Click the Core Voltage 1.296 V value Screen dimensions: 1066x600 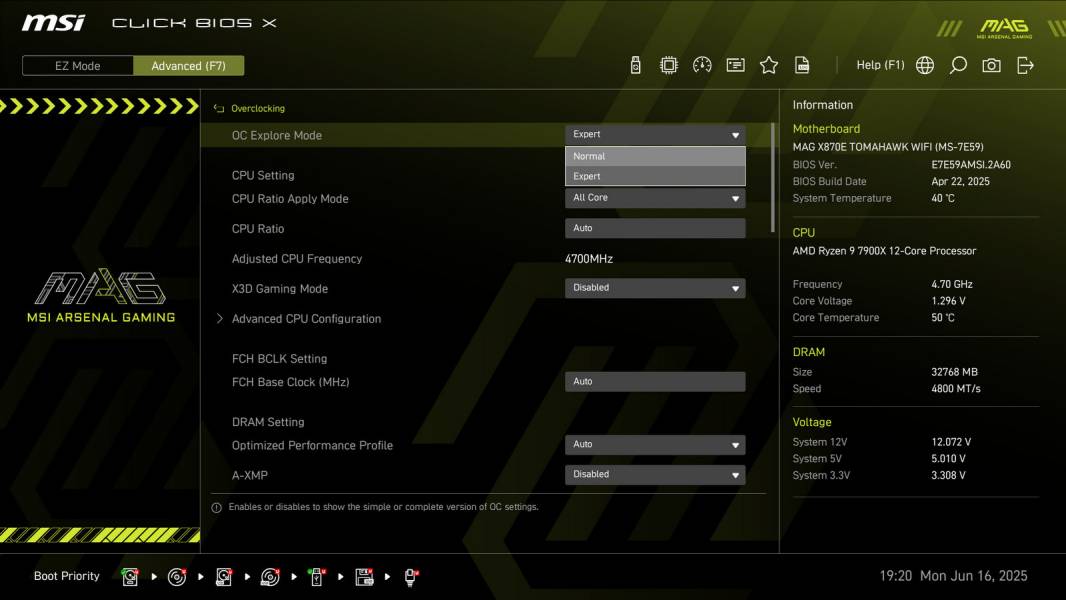(x=948, y=301)
